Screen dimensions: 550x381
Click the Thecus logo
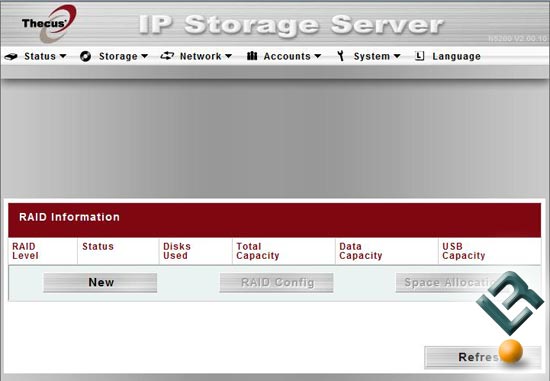[x=49, y=24]
